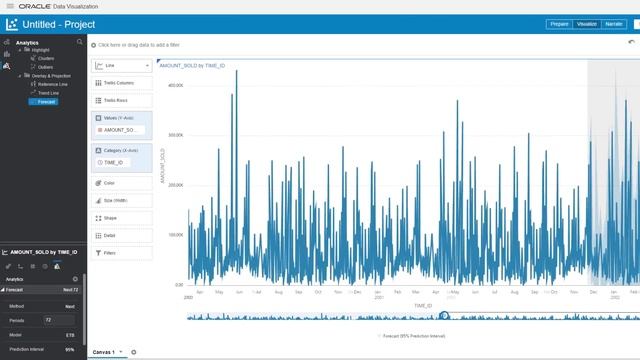The image size is (640, 360).
Task: Click the Analytics panel heading
Action: (27, 43)
